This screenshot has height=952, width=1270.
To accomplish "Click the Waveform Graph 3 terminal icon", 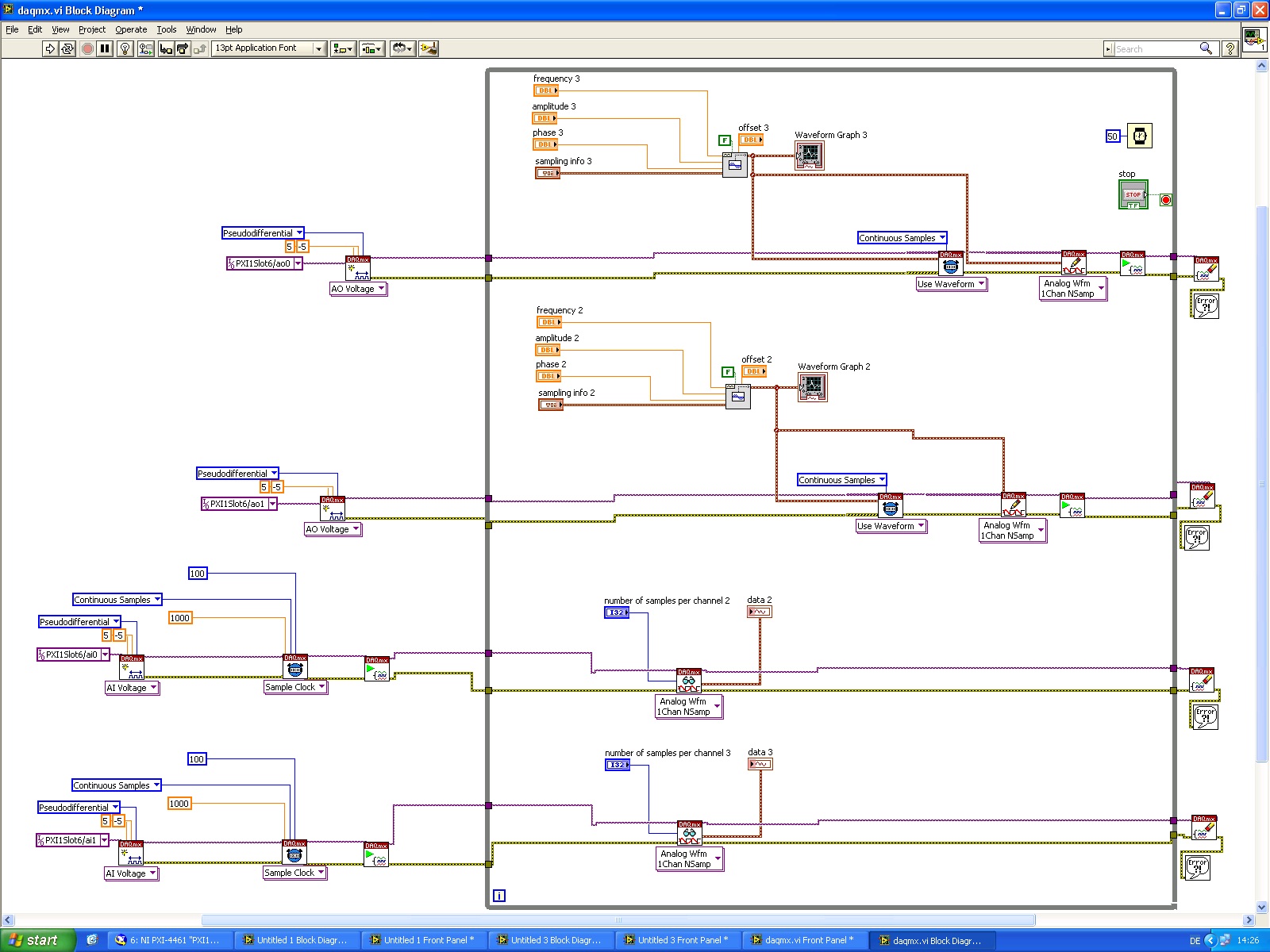I will point(810,155).
